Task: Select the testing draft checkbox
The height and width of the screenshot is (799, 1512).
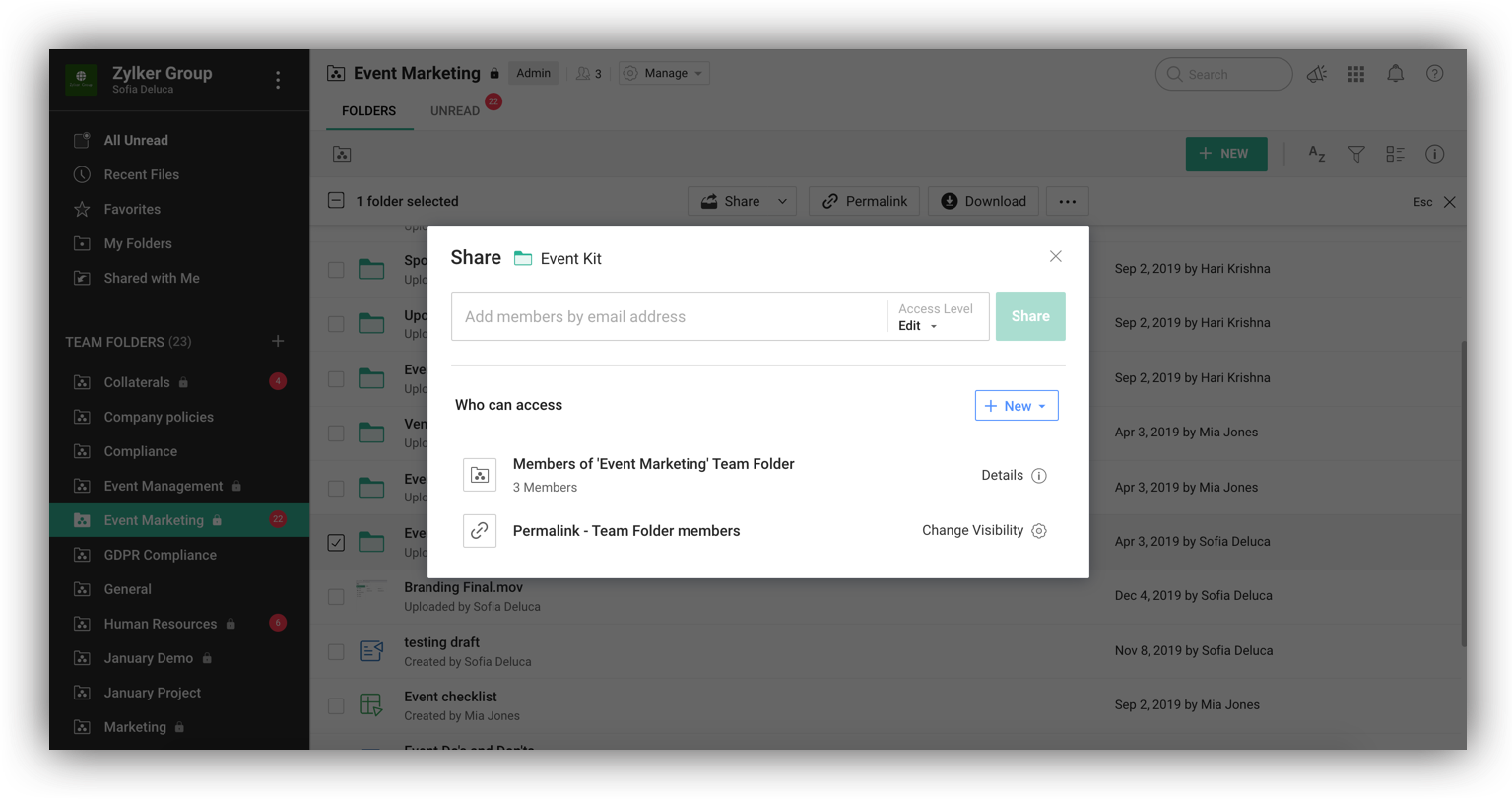Action: [336, 651]
